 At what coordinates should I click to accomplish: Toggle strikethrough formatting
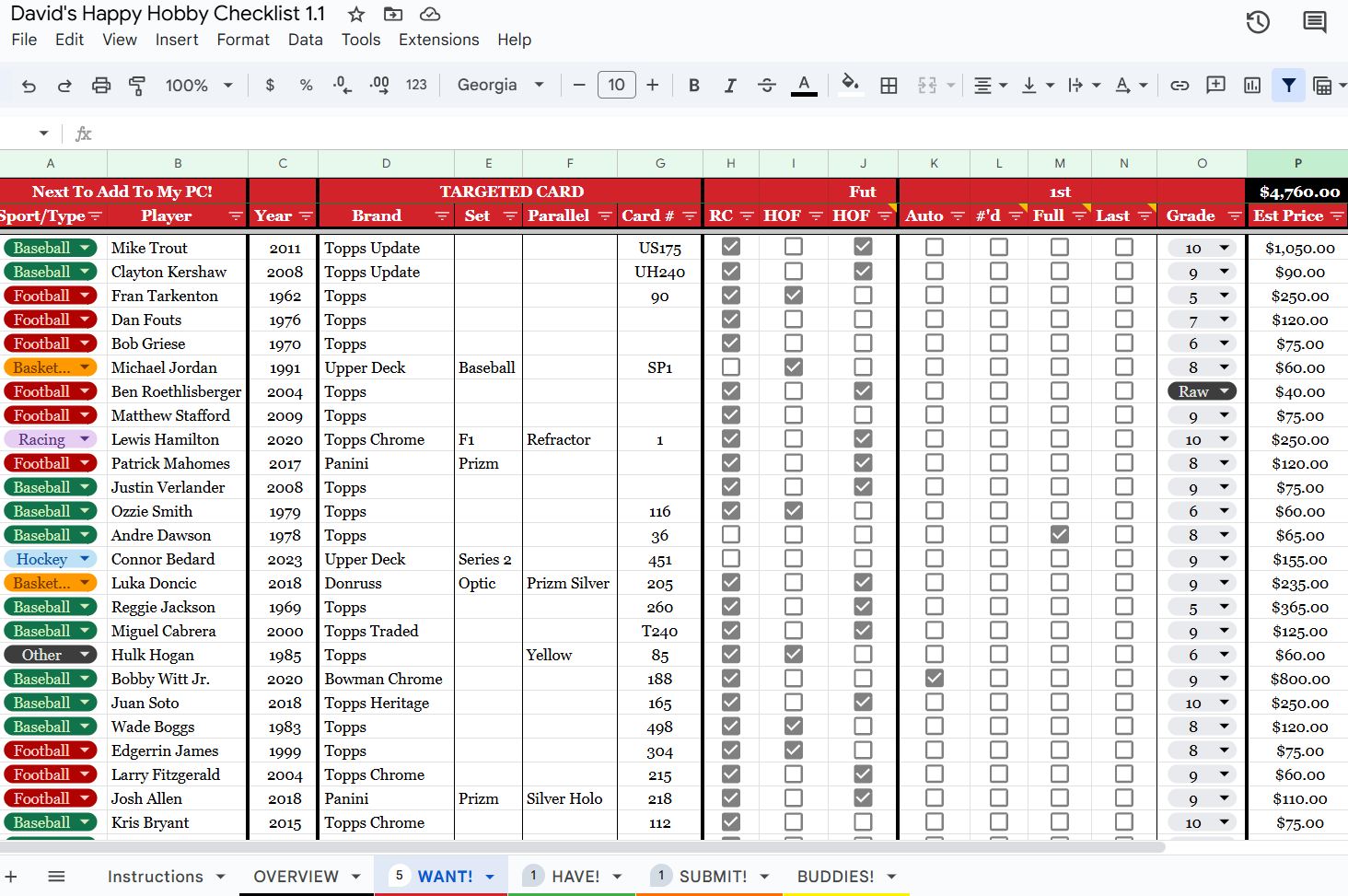766,86
